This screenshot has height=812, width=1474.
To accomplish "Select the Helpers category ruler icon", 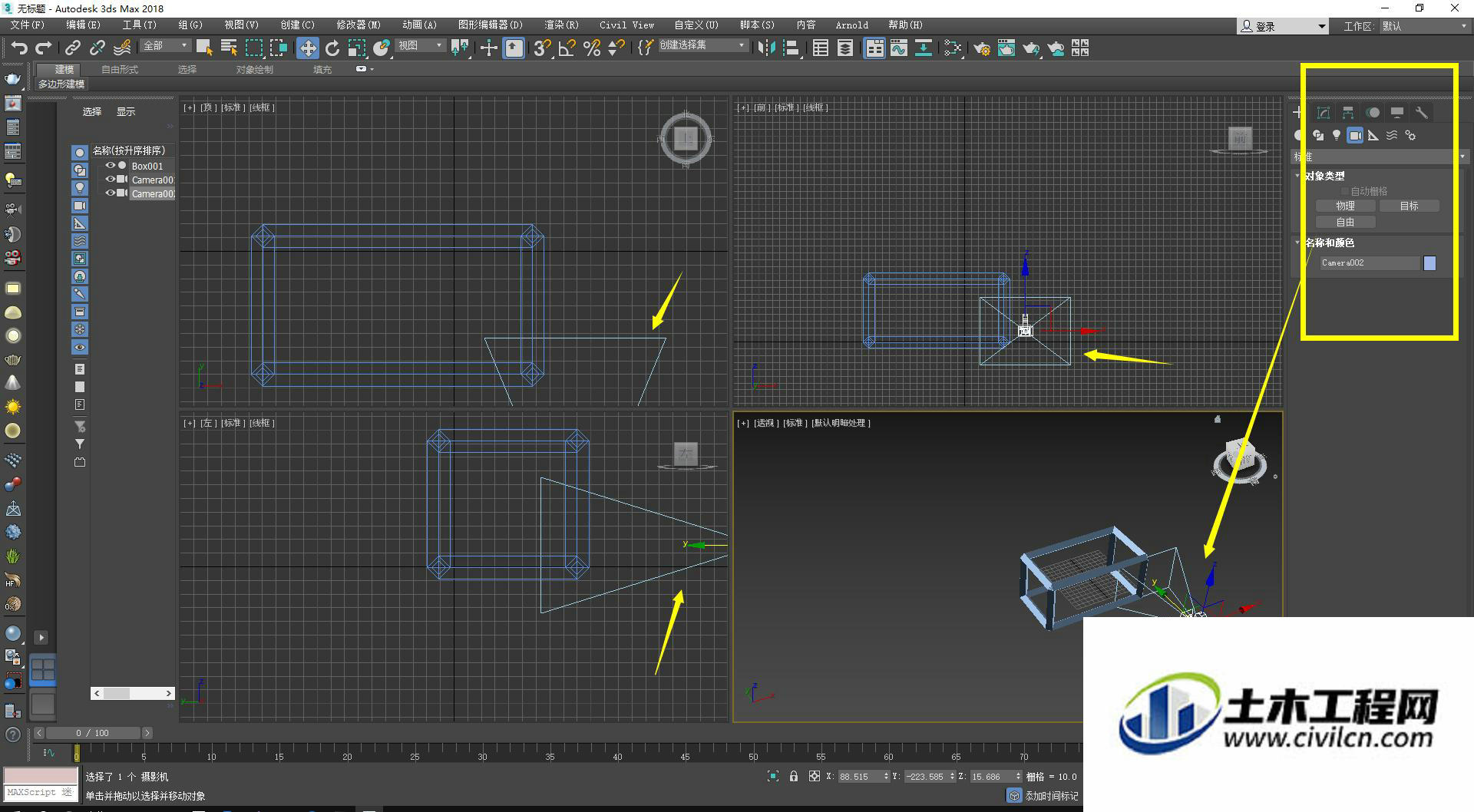I will coord(1373,135).
